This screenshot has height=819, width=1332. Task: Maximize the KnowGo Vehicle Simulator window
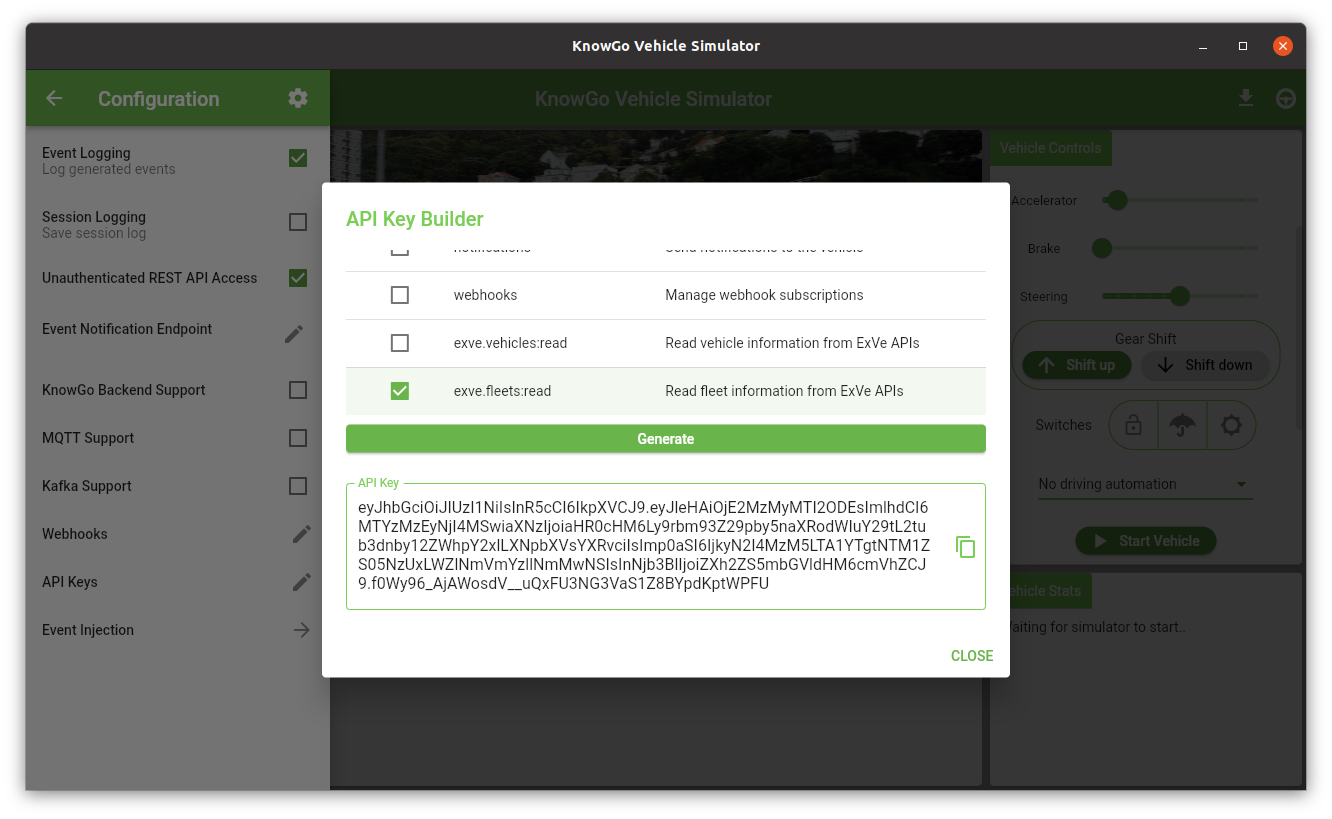pyautogui.click(x=1243, y=46)
